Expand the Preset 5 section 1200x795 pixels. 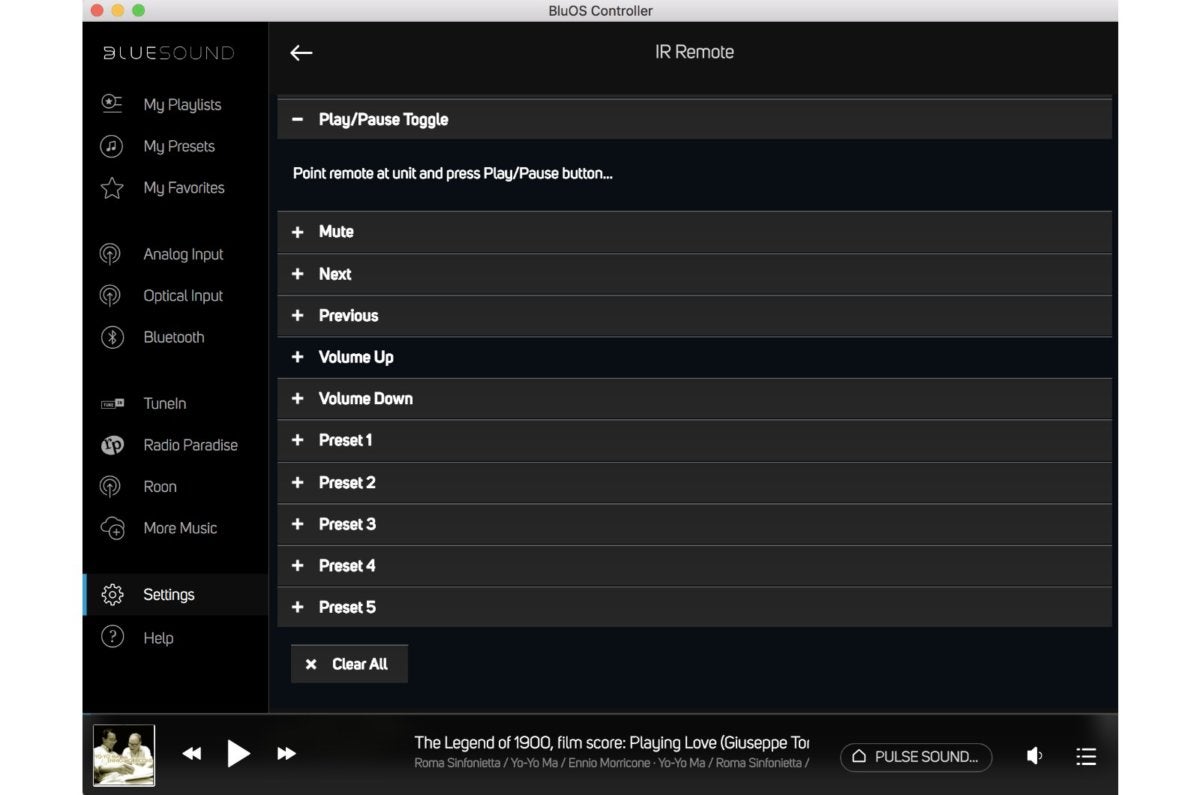(x=694, y=607)
